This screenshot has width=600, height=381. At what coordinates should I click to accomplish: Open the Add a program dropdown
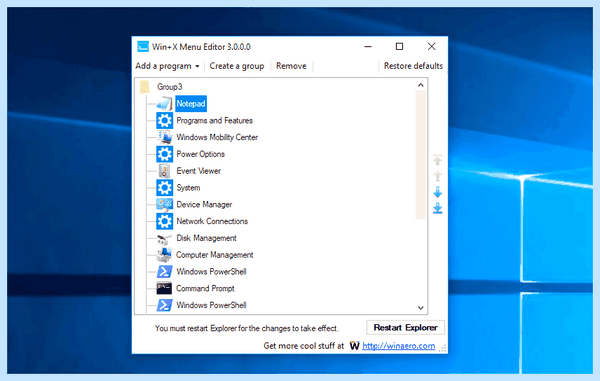(167, 66)
